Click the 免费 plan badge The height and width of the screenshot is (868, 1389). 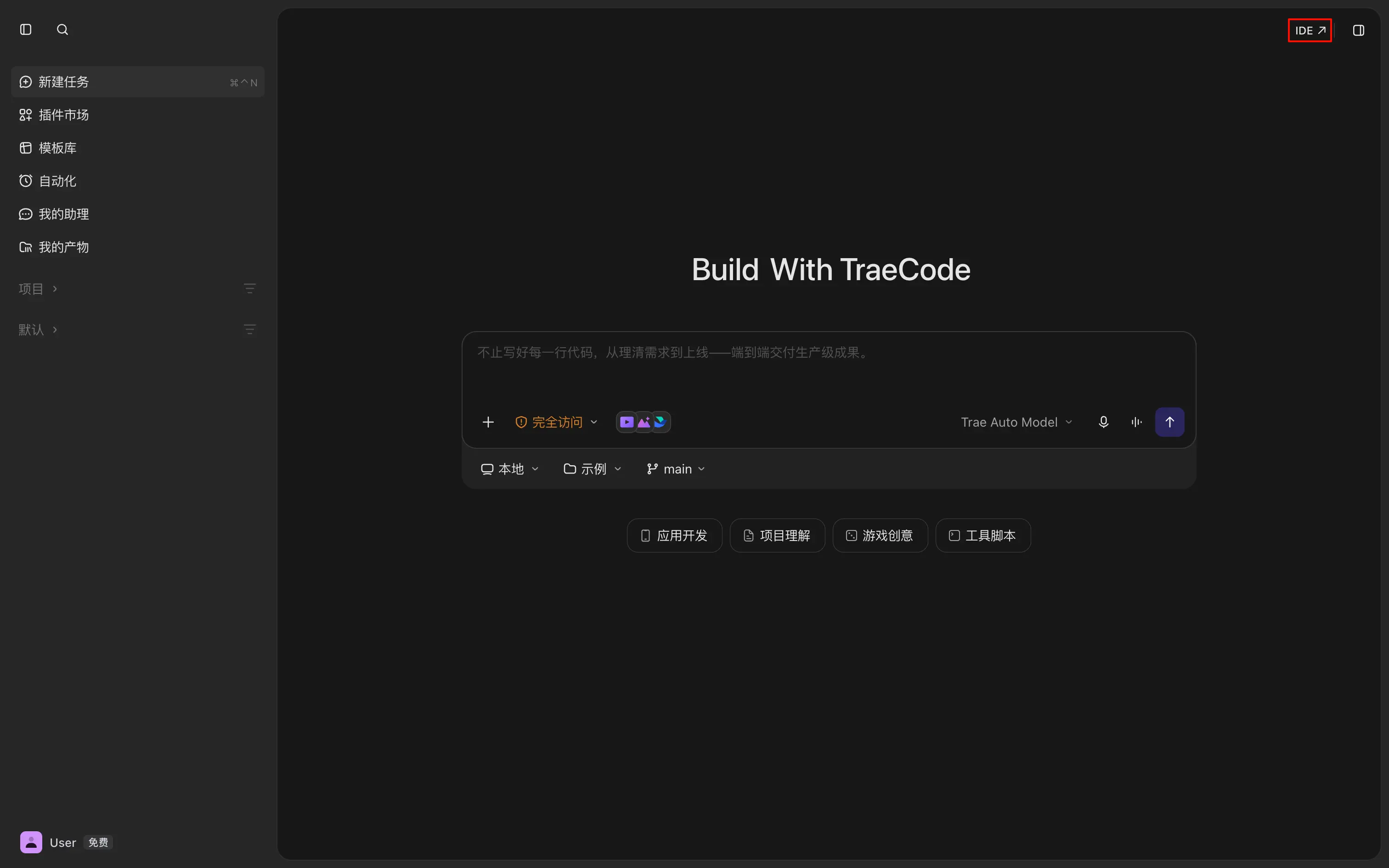[98, 842]
